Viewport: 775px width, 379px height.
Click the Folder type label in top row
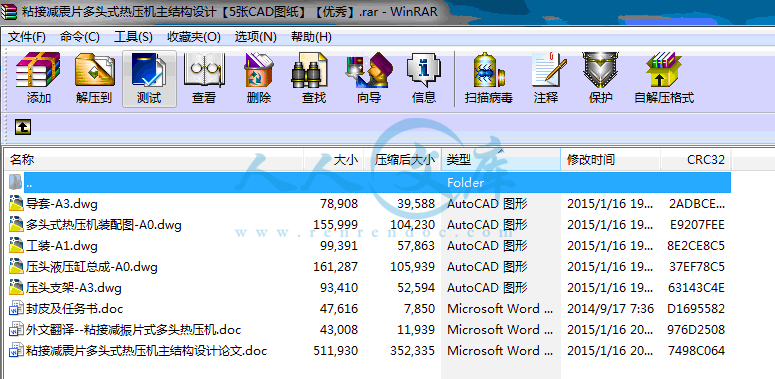click(x=466, y=183)
